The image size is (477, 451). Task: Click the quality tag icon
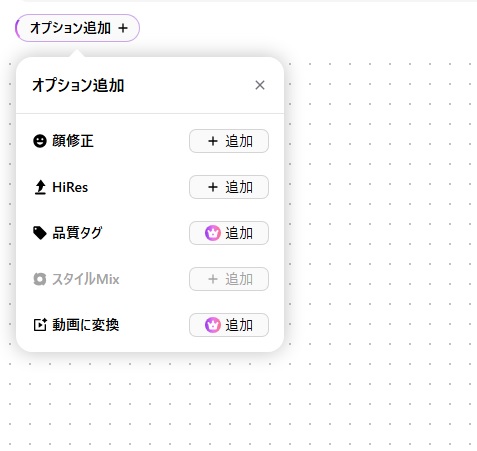click(x=40, y=233)
